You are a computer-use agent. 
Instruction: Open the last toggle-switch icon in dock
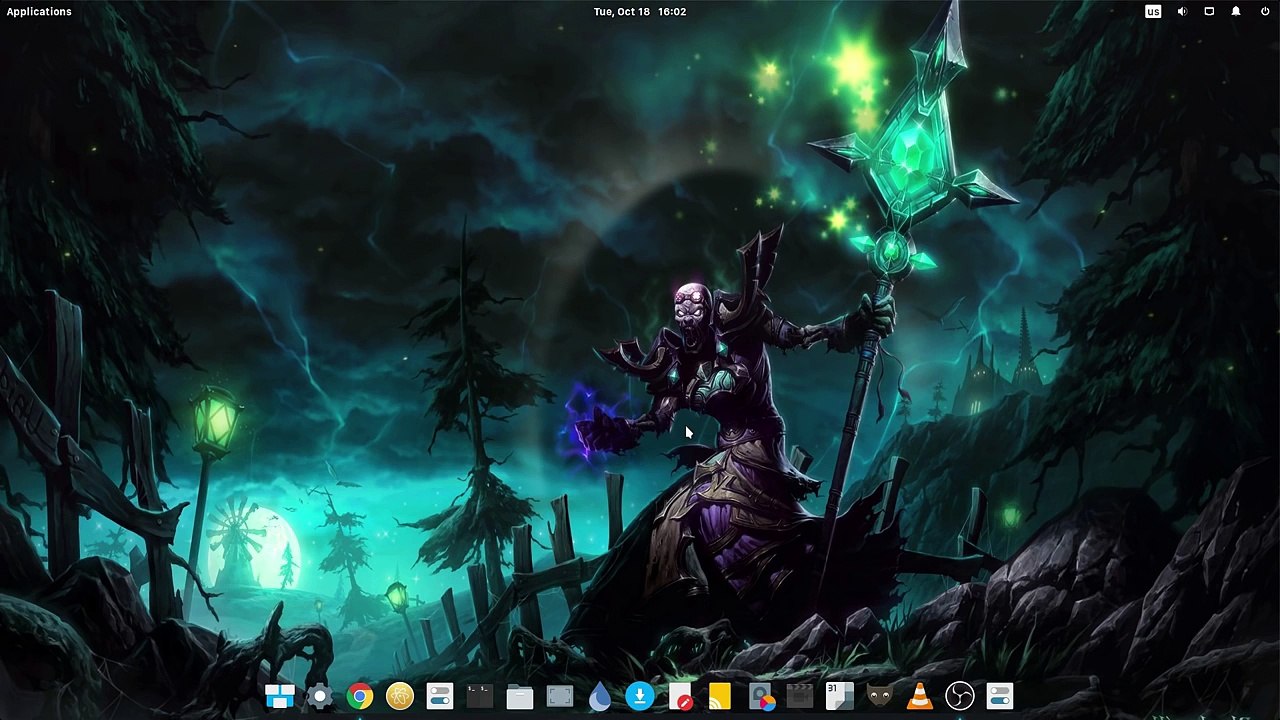click(1000, 696)
